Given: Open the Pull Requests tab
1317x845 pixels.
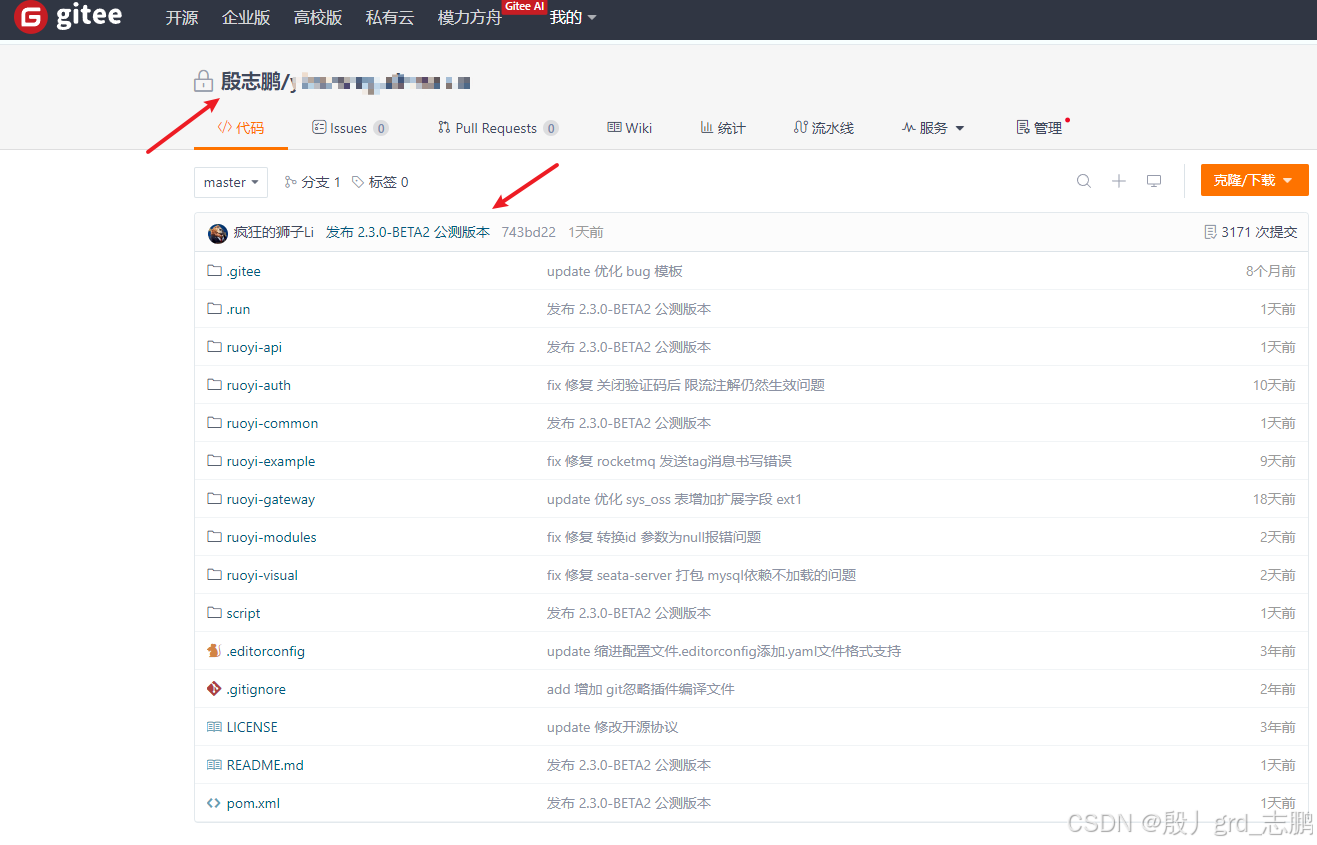Looking at the screenshot, I should click(x=498, y=128).
